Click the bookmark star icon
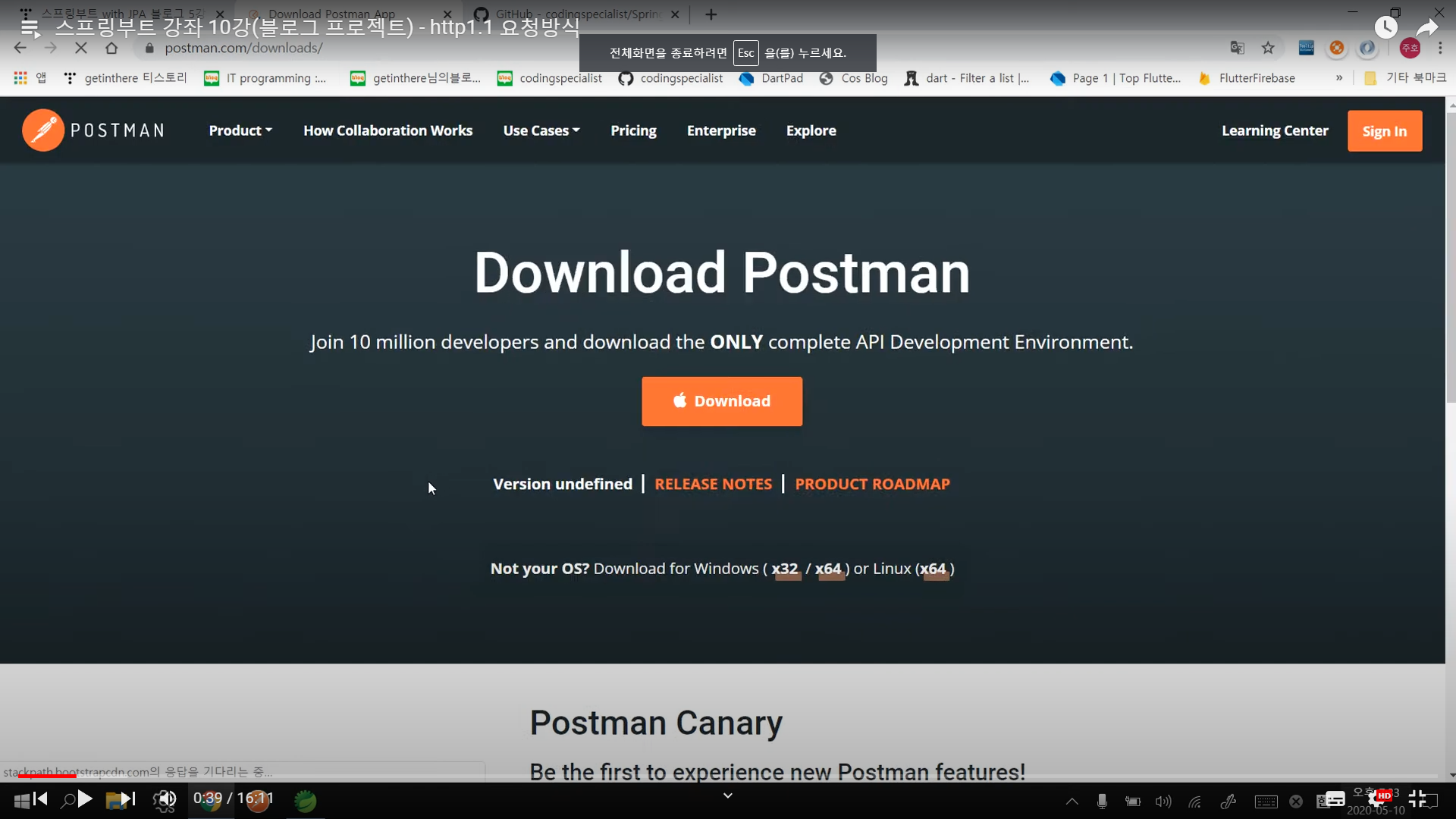 pyautogui.click(x=1268, y=48)
